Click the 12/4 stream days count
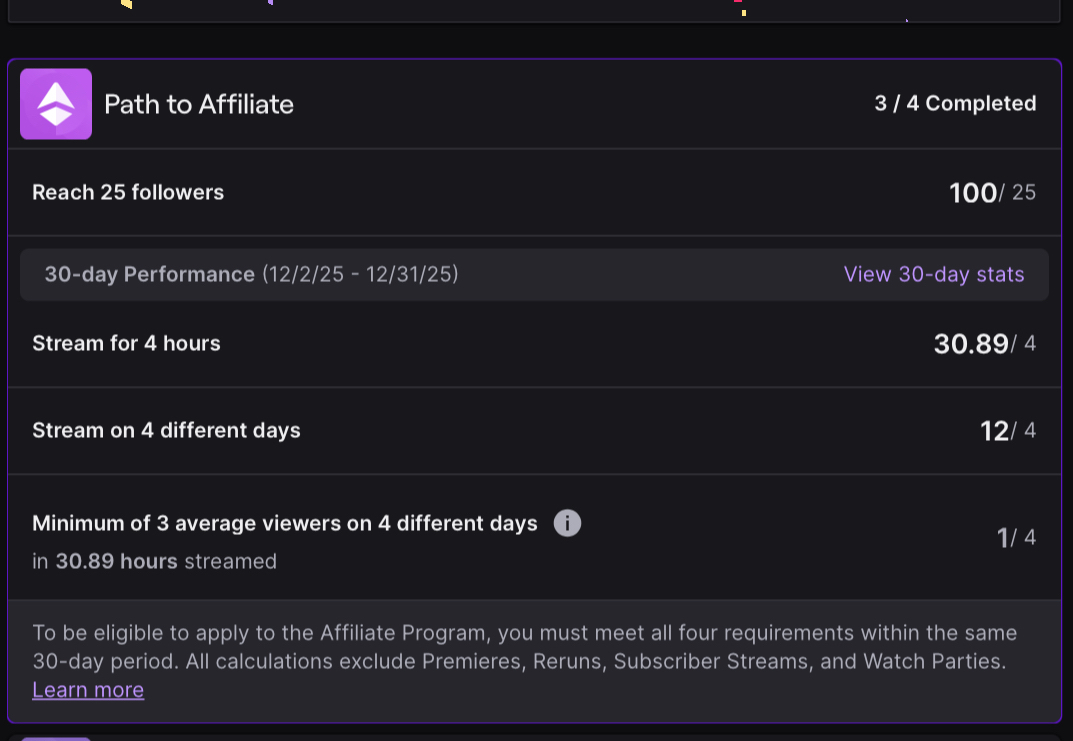This screenshot has width=1073, height=741. point(1007,431)
